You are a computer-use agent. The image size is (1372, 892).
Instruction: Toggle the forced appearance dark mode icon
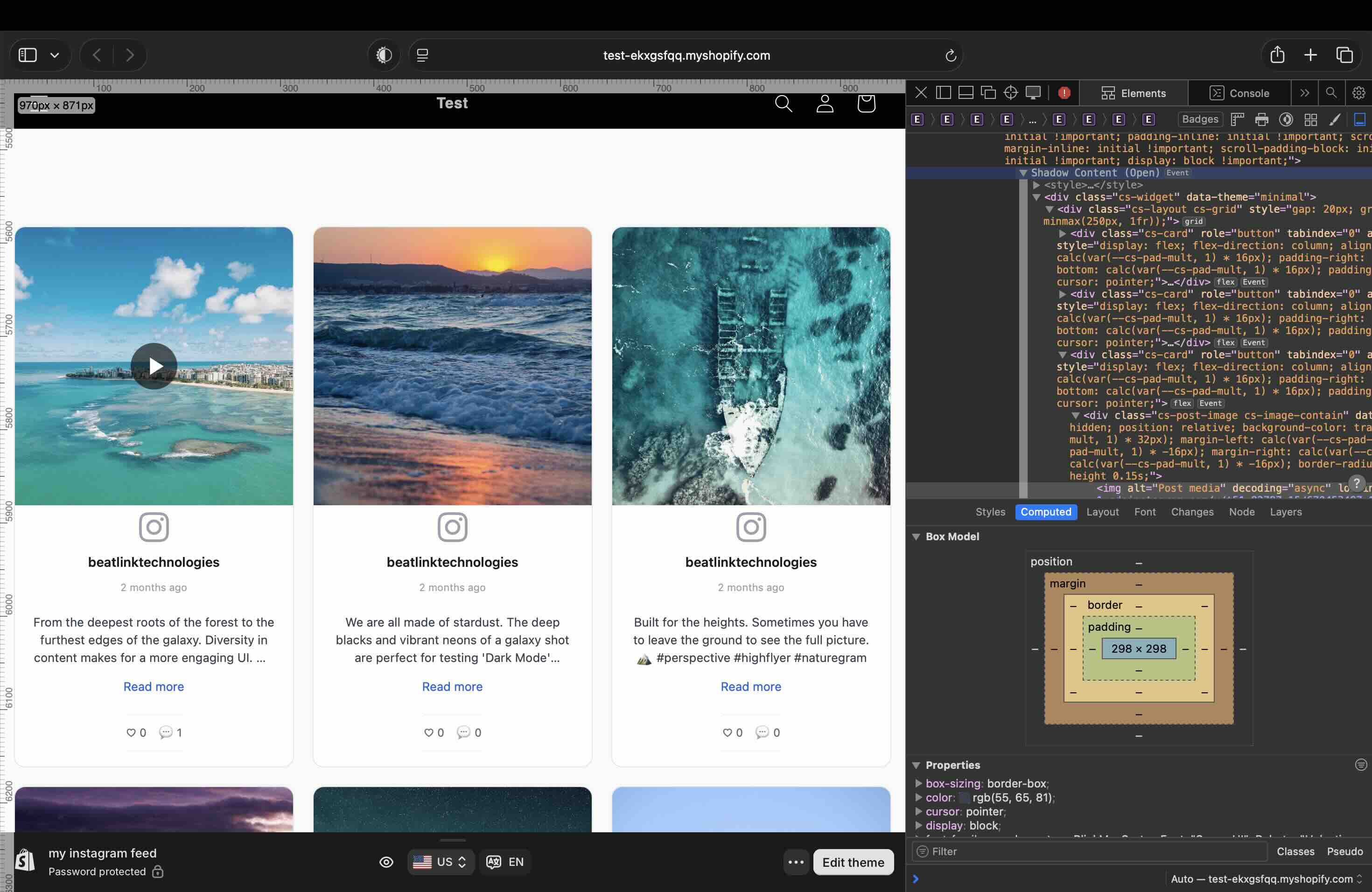tap(1286, 119)
